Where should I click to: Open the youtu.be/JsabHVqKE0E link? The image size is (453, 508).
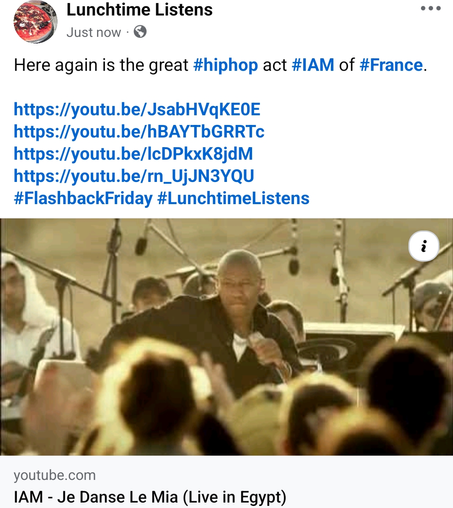click(x=137, y=109)
